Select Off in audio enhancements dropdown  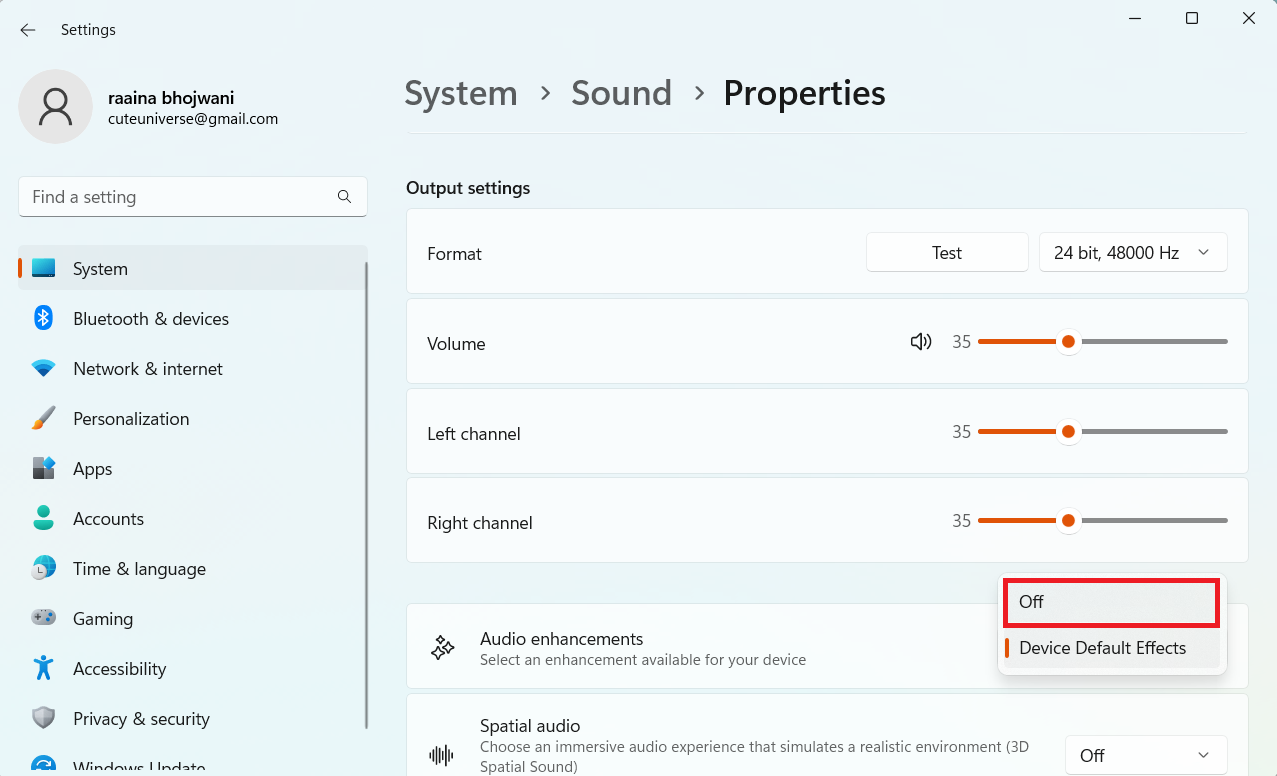point(1111,602)
